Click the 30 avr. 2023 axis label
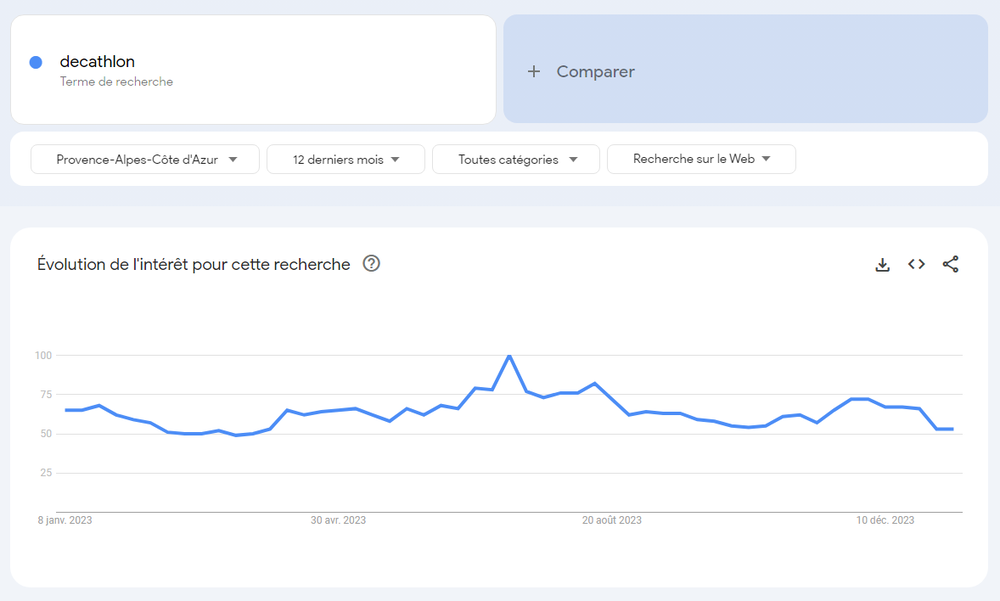The width and height of the screenshot is (1000, 601). 338,520
